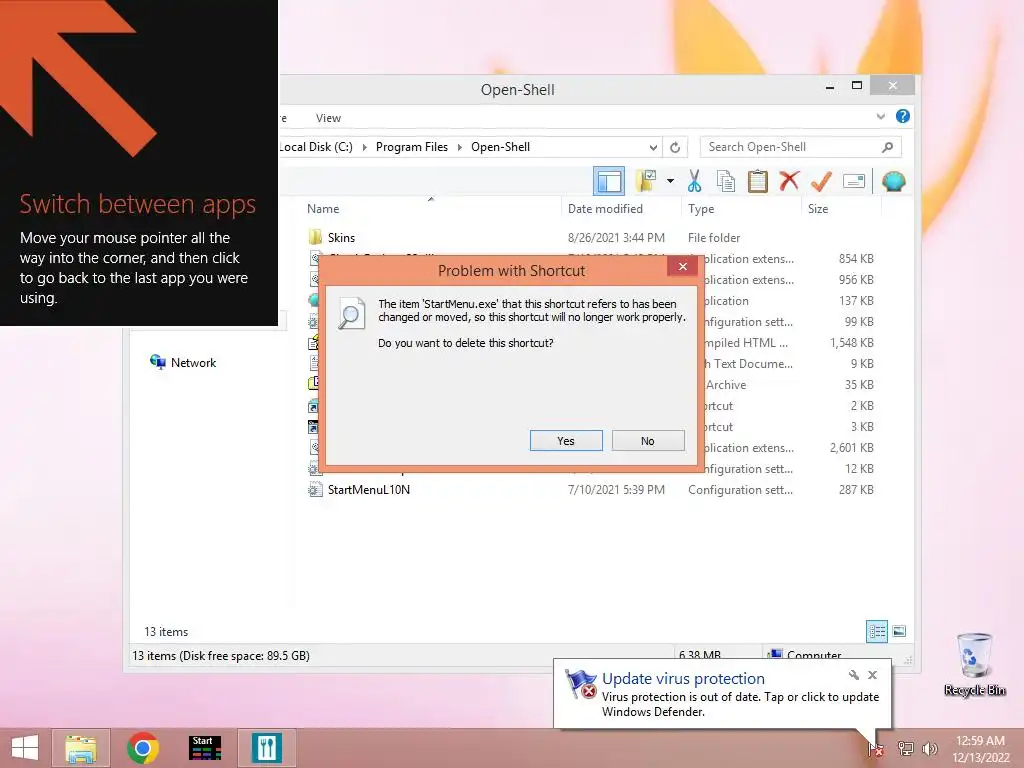Click the network tray icon
The height and width of the screenshot is (768, 1024).
(x=905, y=749)
